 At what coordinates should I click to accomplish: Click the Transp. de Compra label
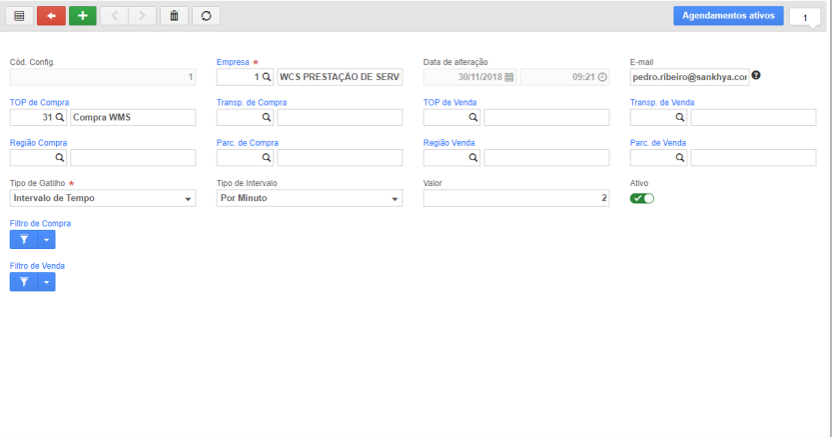click(x=252, y=102)
